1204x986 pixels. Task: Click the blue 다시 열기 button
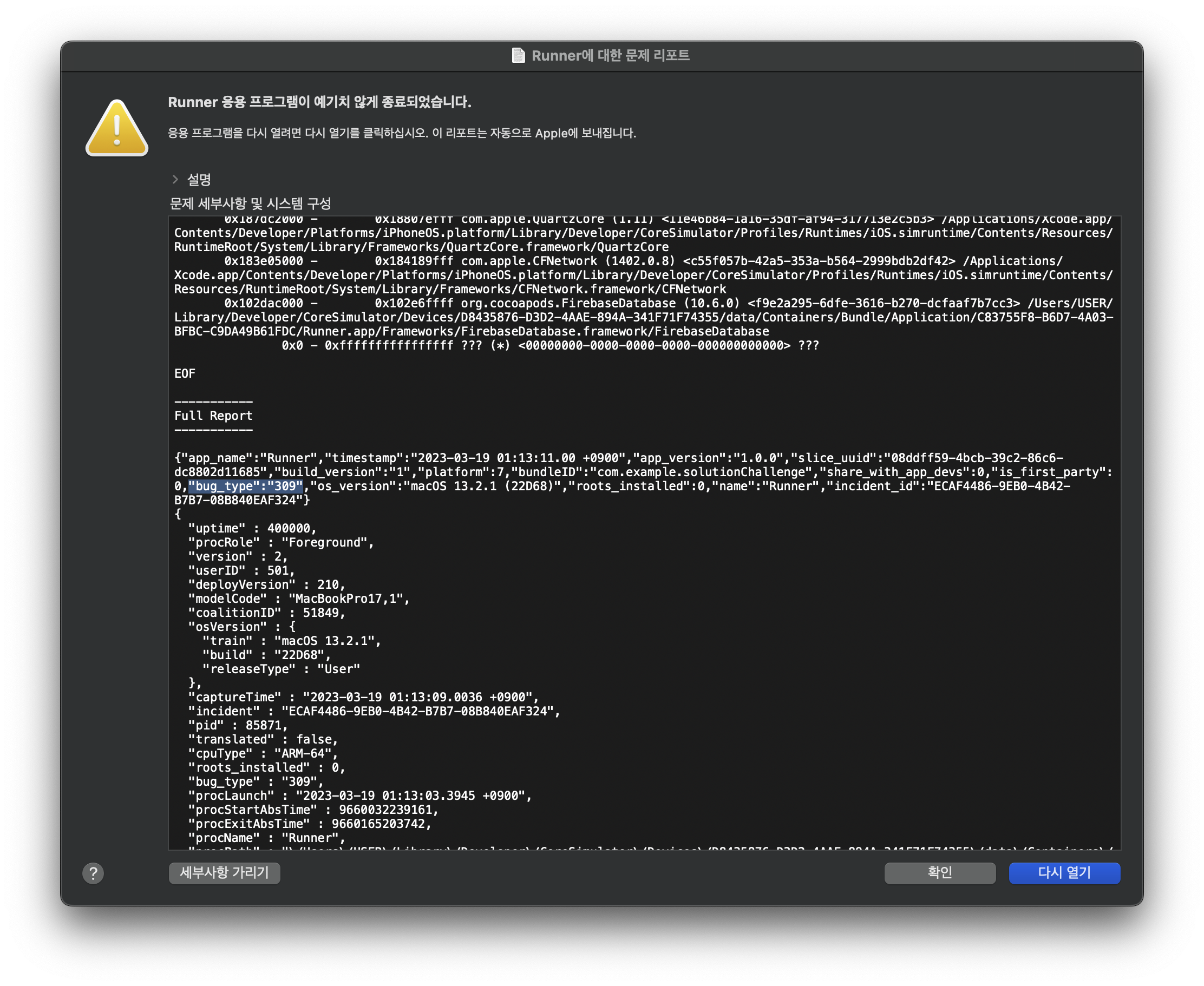click(x=1064, y=872)
